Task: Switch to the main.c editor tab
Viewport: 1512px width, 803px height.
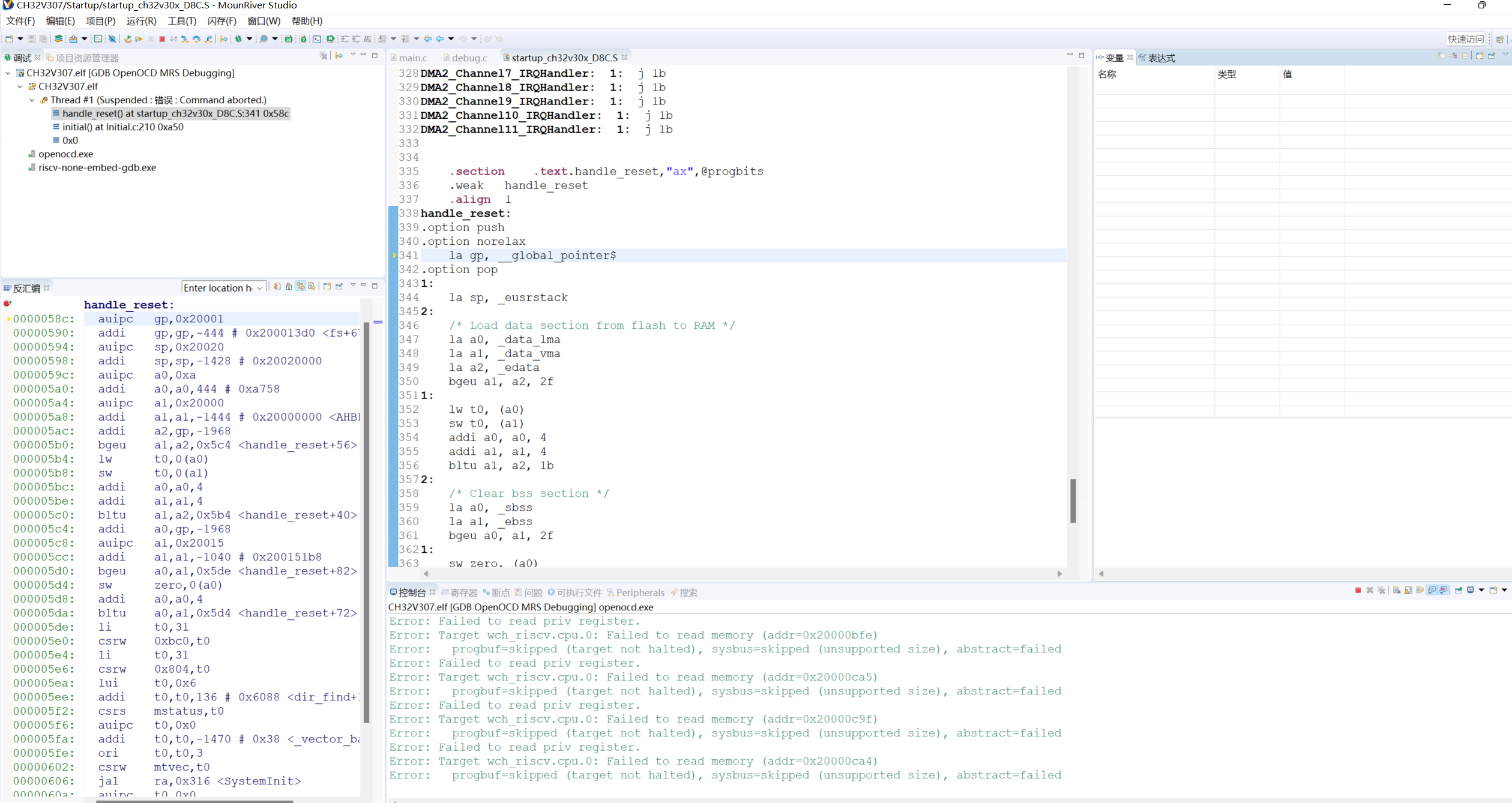Action: (408, 58)
